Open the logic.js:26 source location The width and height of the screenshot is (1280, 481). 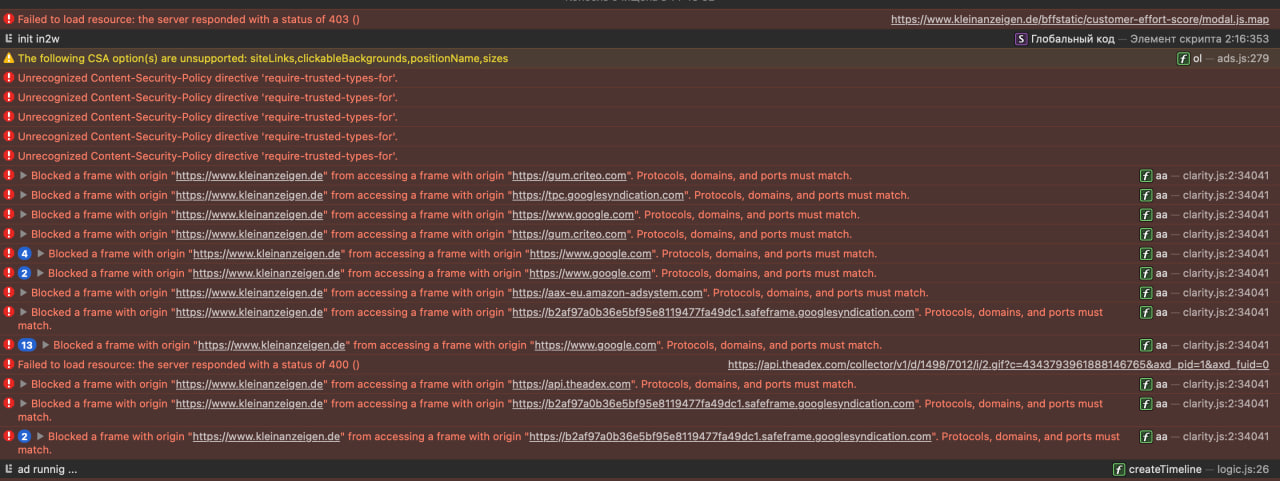tap(1243, 470)
